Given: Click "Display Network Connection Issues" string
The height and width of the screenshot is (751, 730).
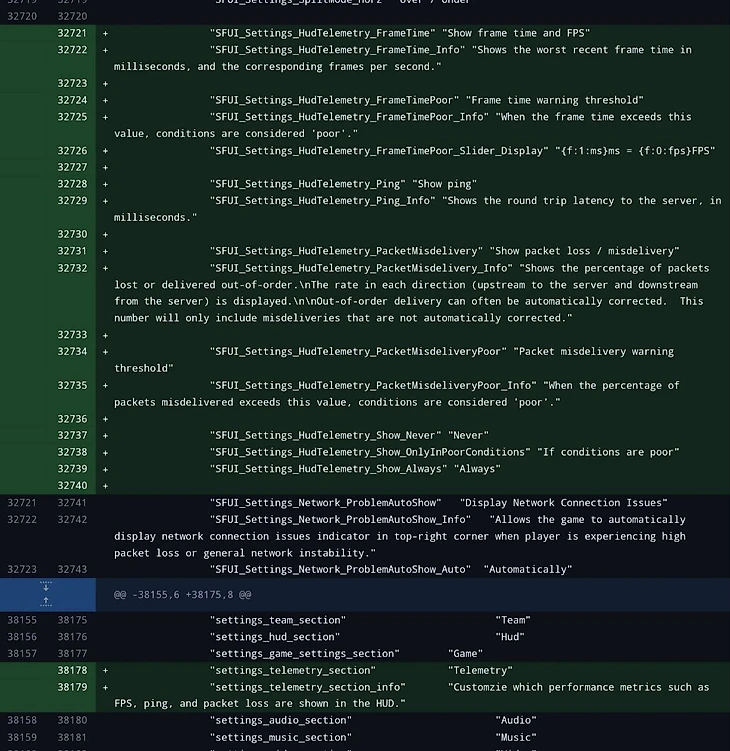Looking at the screenshot, I should (x=564, y=503).
